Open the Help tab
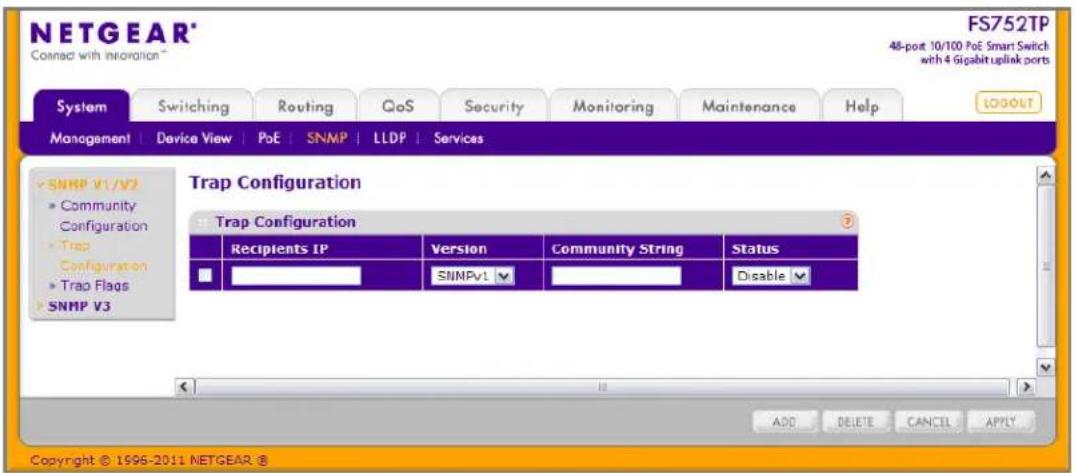 [863, 107]
